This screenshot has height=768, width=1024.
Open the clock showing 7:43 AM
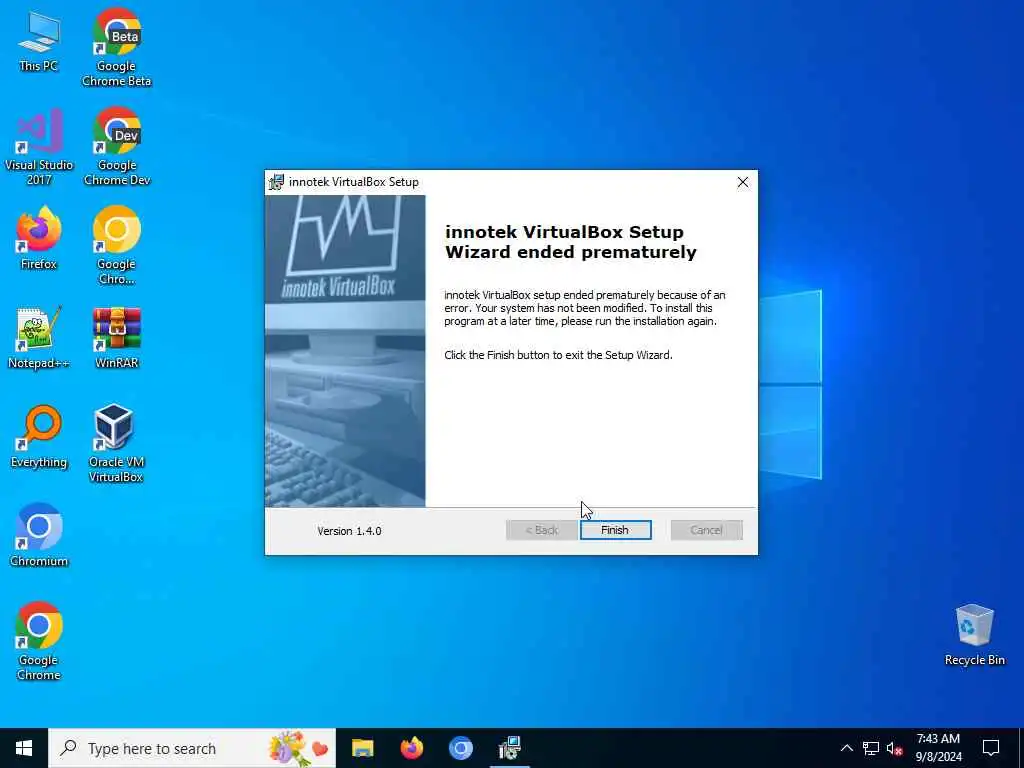938,748
